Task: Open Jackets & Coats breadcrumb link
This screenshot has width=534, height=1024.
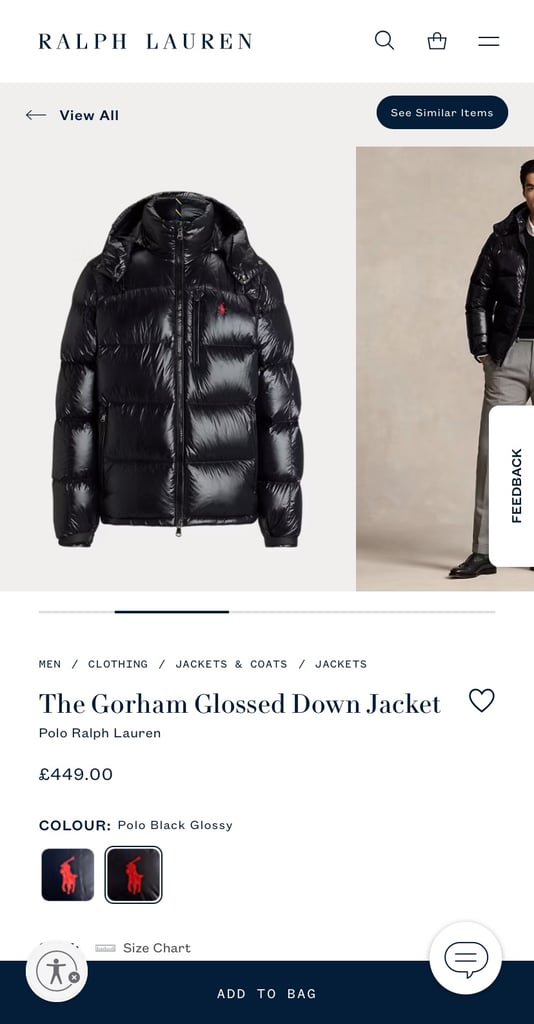Action: (x=231, y=664)
